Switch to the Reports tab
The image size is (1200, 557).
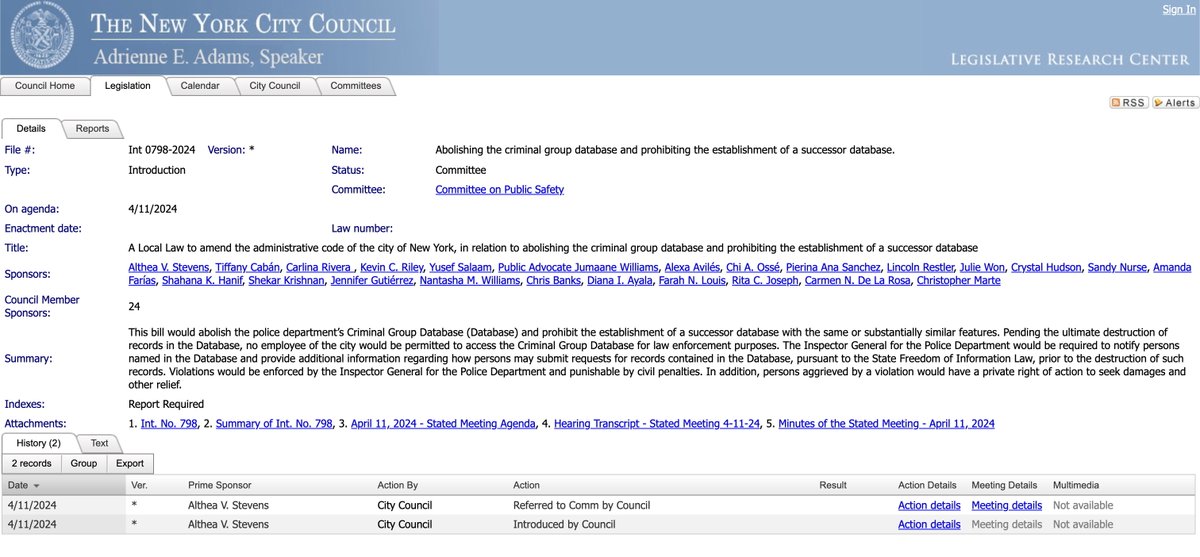93,129
